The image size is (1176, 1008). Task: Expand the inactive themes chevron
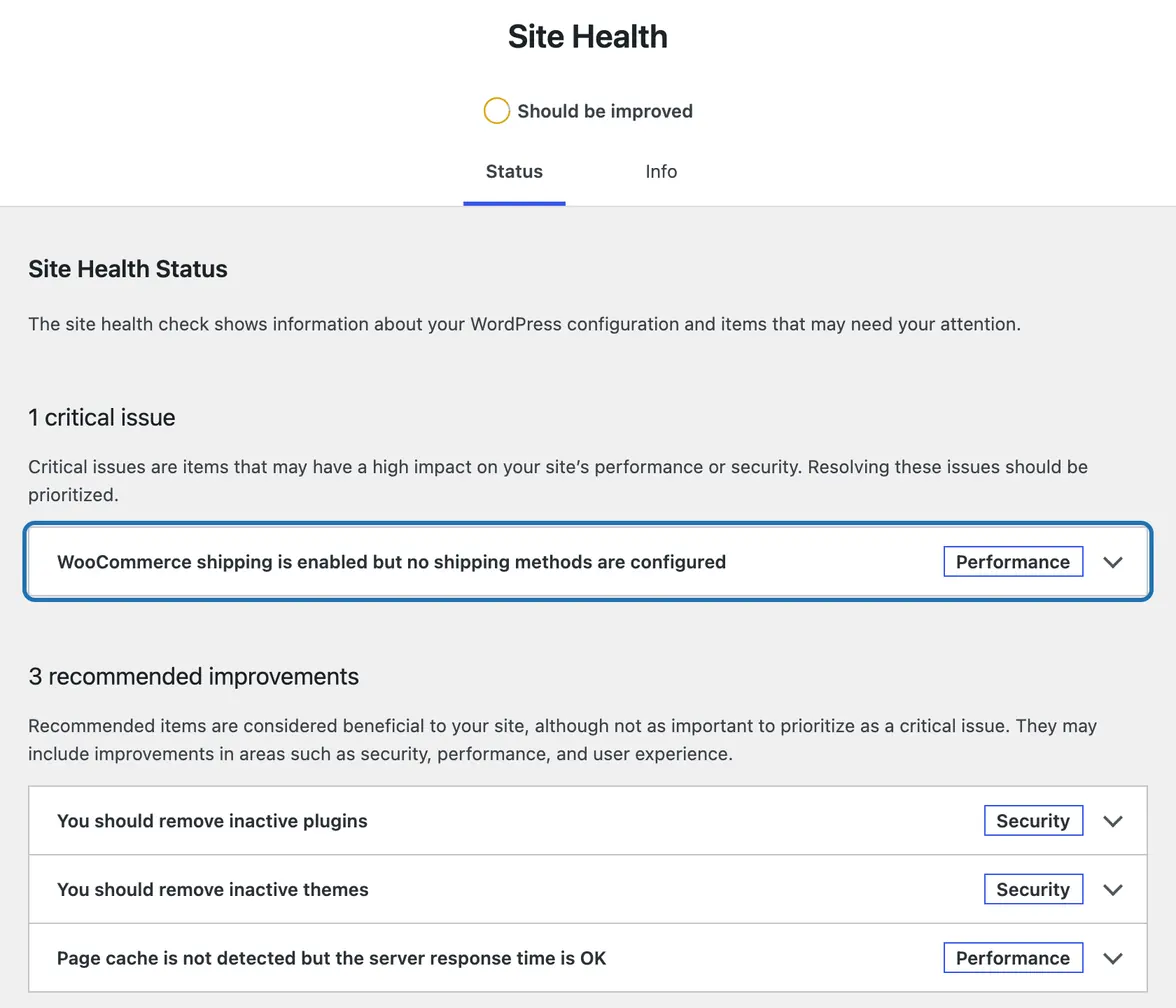coord(1113,890)
